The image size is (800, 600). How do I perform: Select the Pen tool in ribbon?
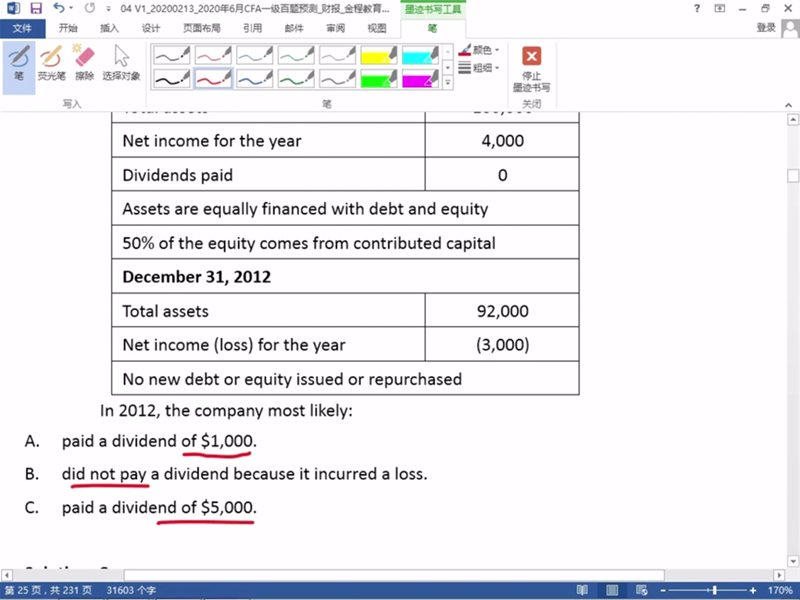point(18,62)
